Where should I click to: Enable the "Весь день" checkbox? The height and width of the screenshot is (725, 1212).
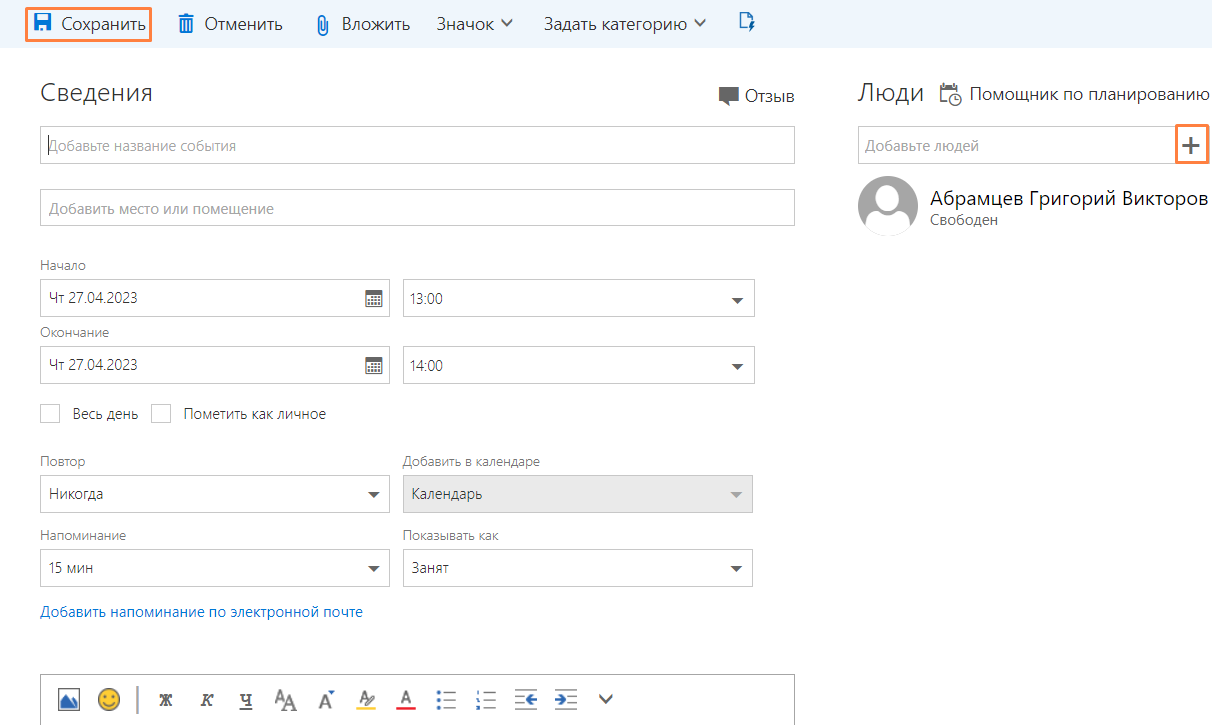click(51, 414)
